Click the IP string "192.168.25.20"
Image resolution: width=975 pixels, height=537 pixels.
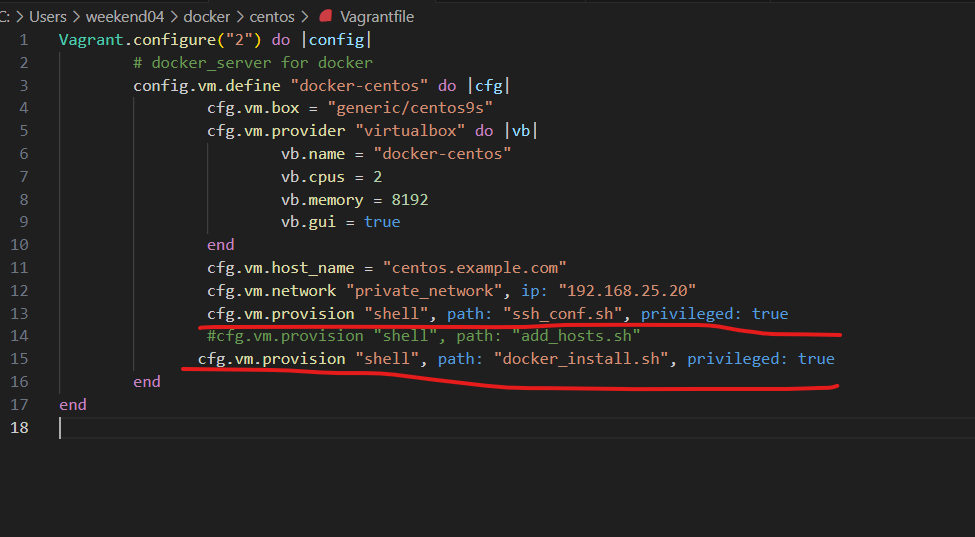click(627, 291)
